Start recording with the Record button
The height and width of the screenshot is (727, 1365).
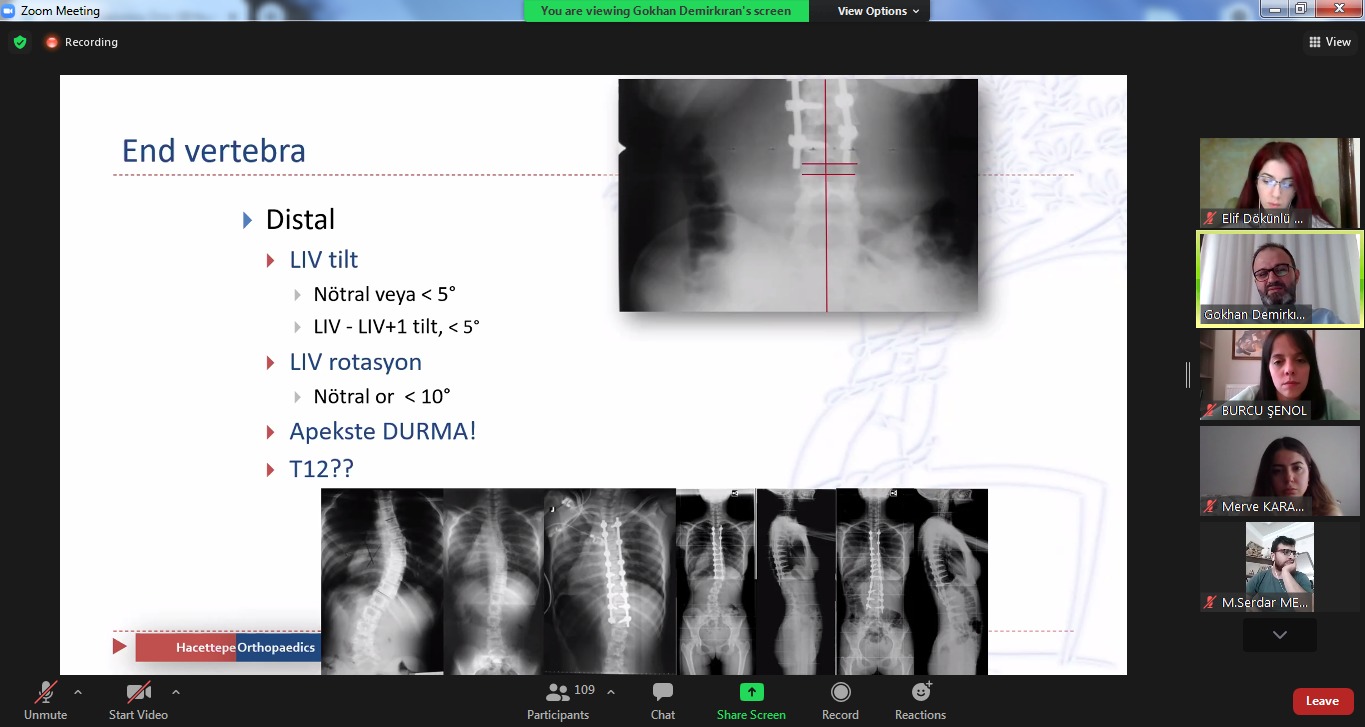click(840, 700)
